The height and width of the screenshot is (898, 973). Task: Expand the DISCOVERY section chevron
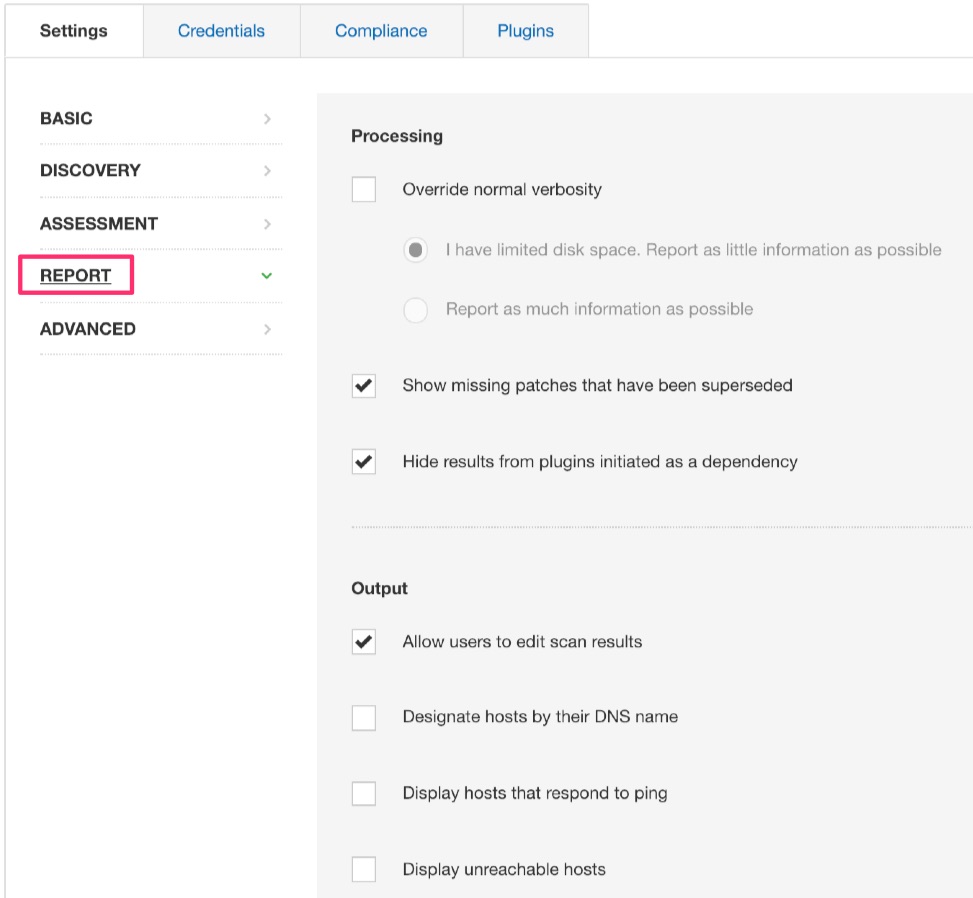click(267, 171)
